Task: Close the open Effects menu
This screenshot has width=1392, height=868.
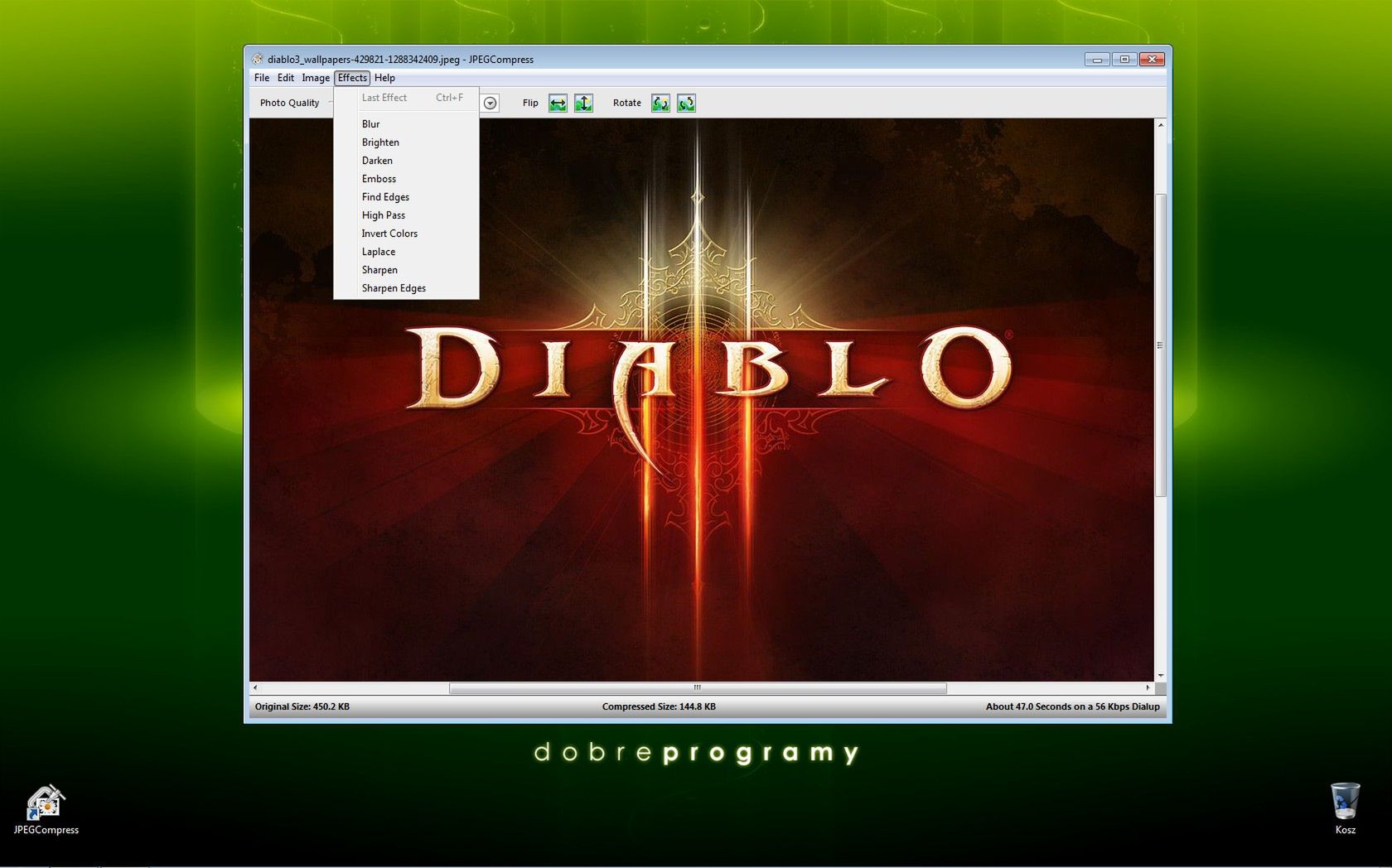Action: pos(352,78)
